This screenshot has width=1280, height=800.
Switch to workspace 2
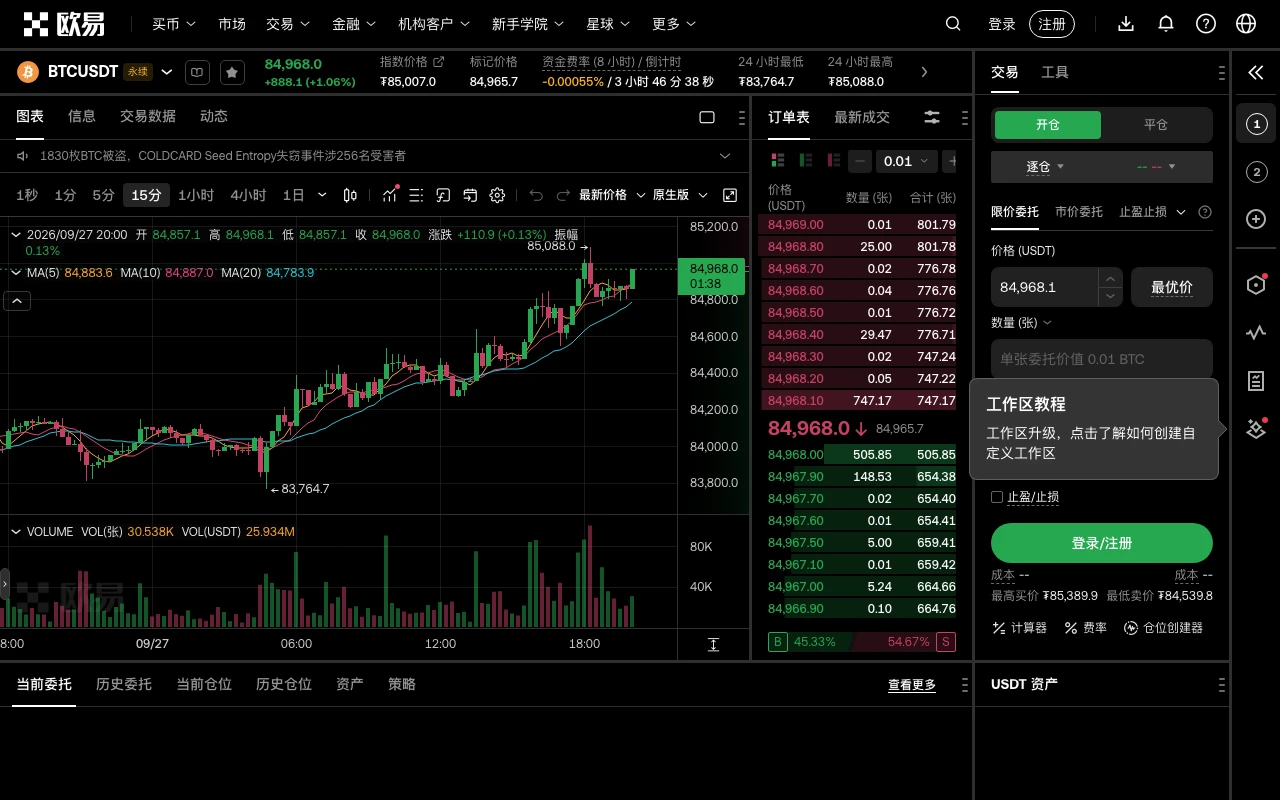click(x=1257, y=172)
